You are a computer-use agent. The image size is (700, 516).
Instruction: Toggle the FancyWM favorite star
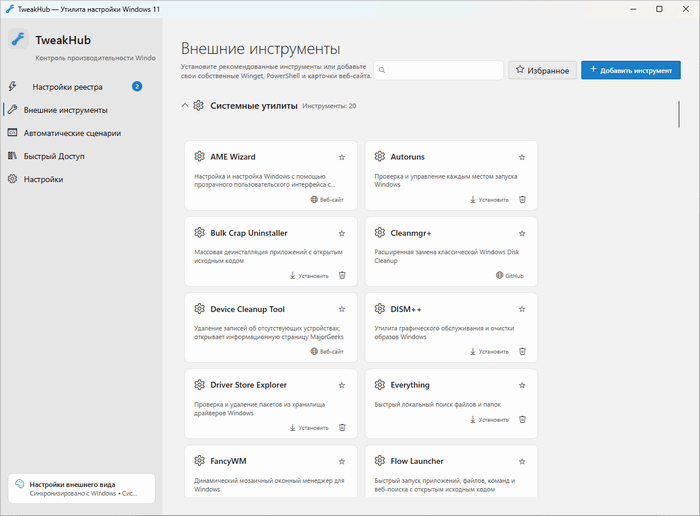342,462
